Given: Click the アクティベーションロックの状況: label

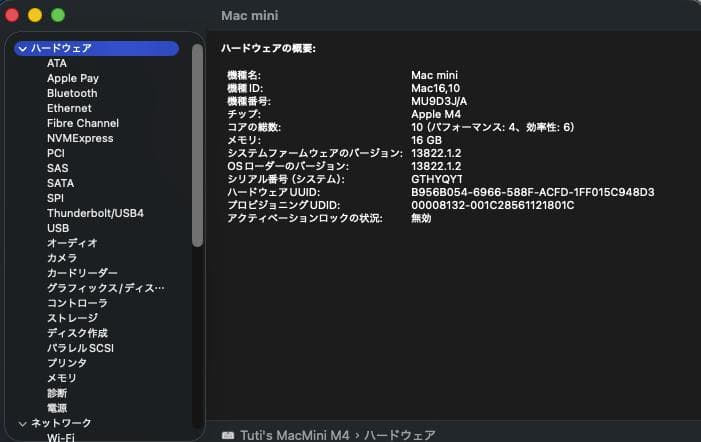Looking at the screenshot, I should coord(305,218).
